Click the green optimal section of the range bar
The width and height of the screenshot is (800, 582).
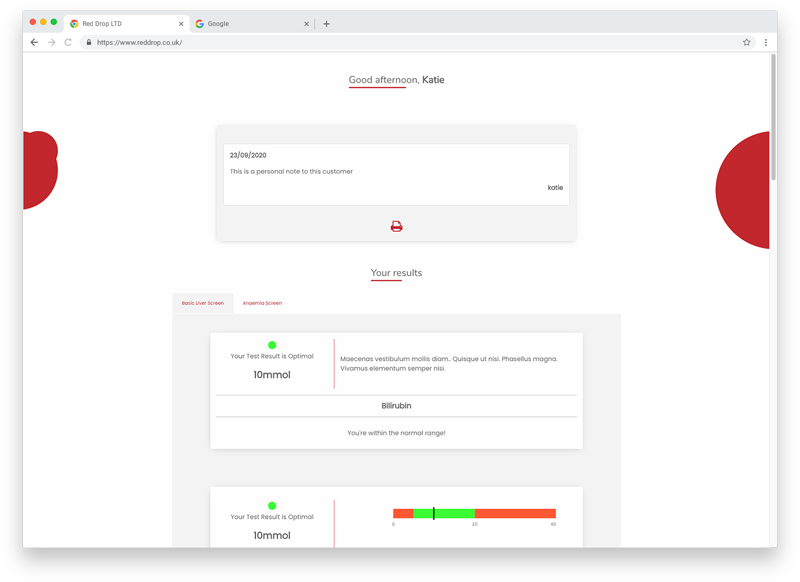(444, 513)
